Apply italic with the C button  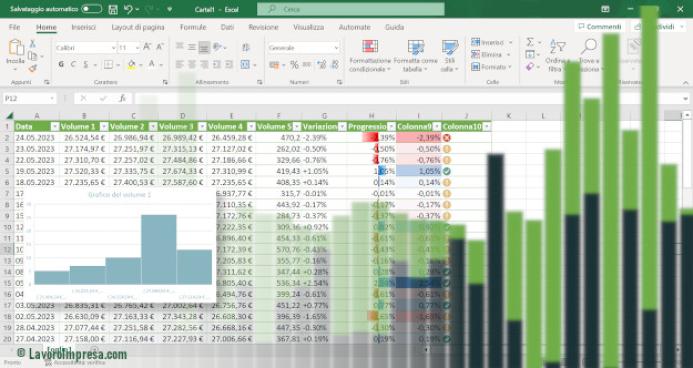pyautogui.click(x=73, y=64)
